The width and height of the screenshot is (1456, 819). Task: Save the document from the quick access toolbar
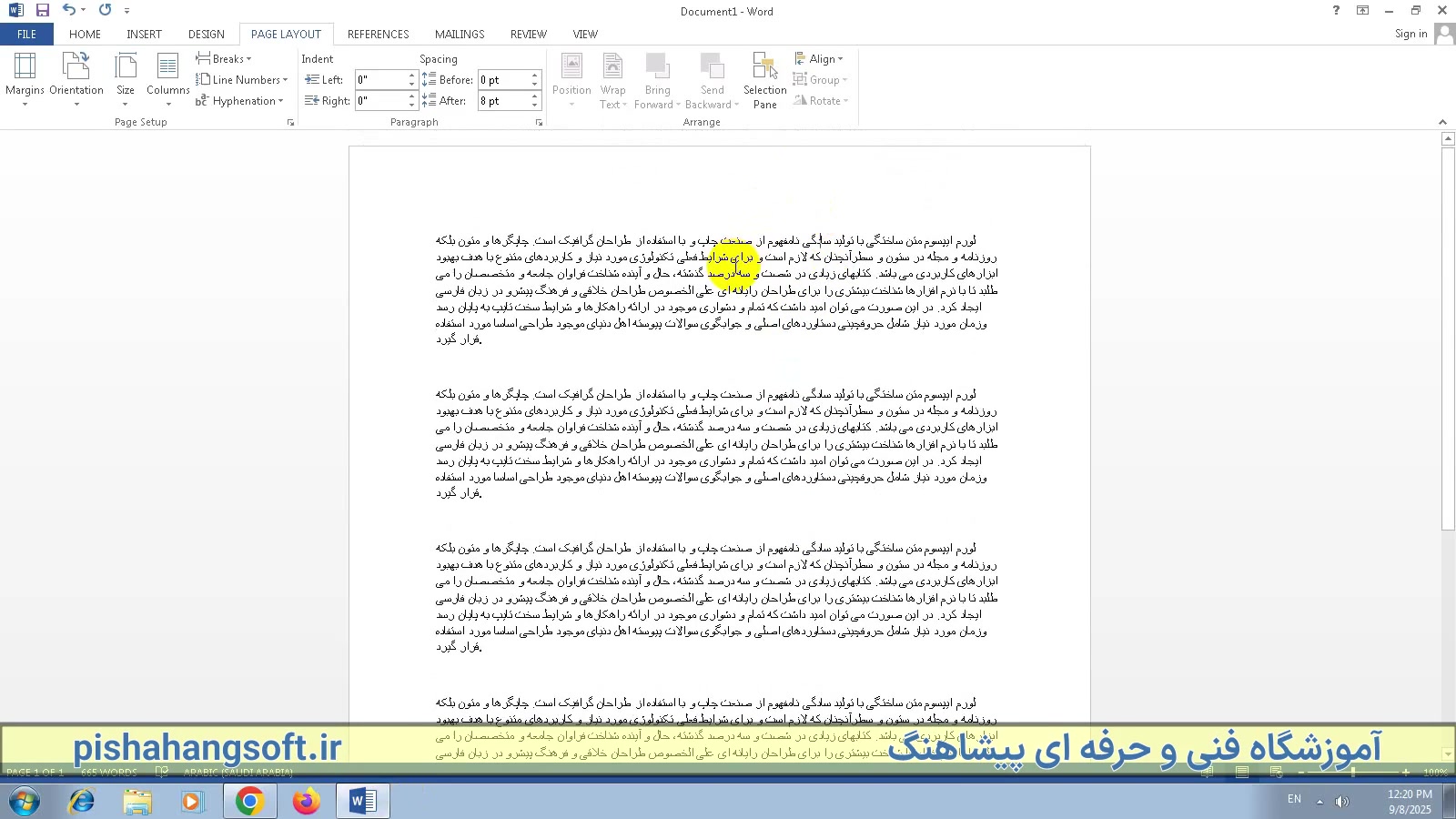(x=42, y=11)
